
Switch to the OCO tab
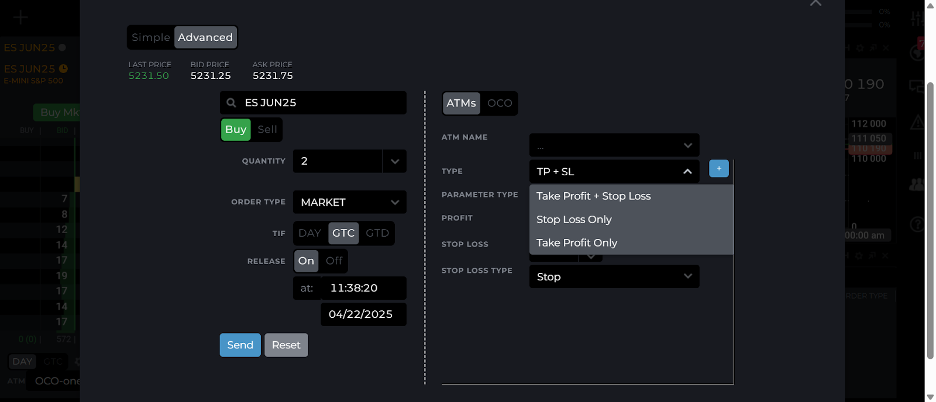(x=500, y=103)
